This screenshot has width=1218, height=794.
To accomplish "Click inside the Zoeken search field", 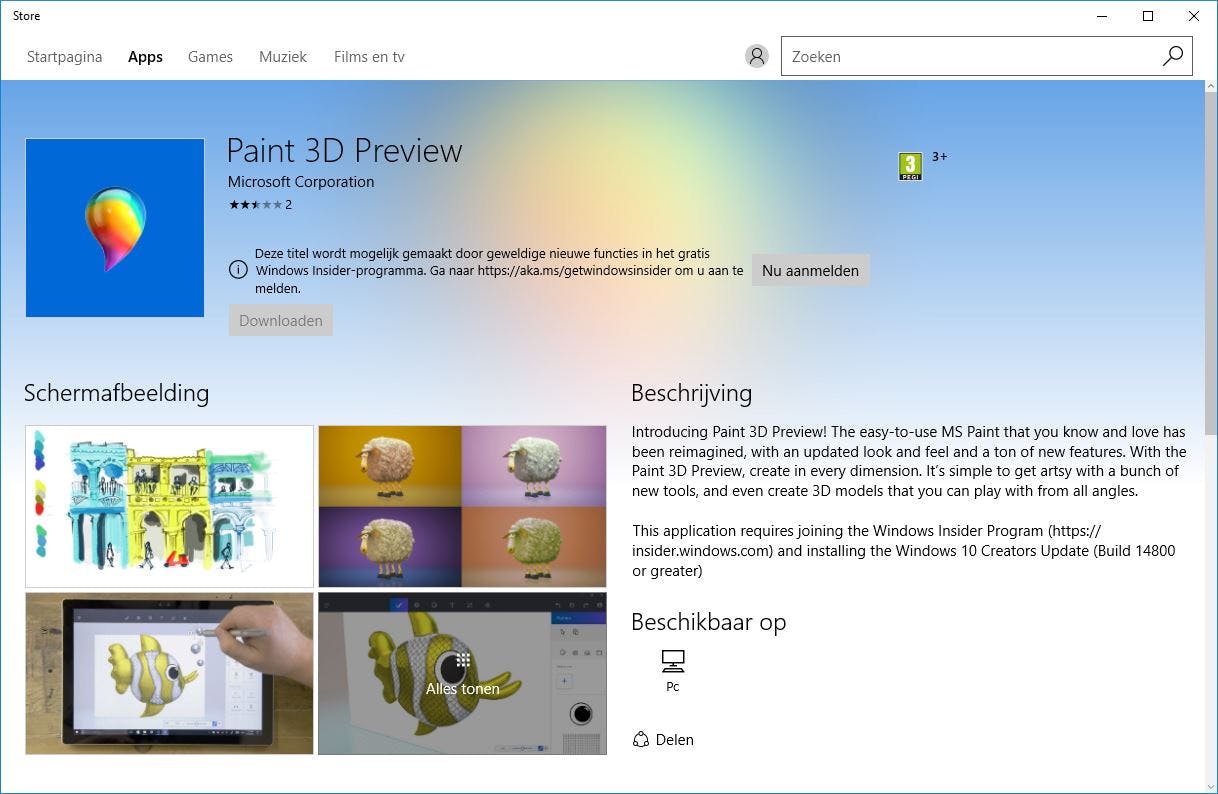I will coord(950,56).
